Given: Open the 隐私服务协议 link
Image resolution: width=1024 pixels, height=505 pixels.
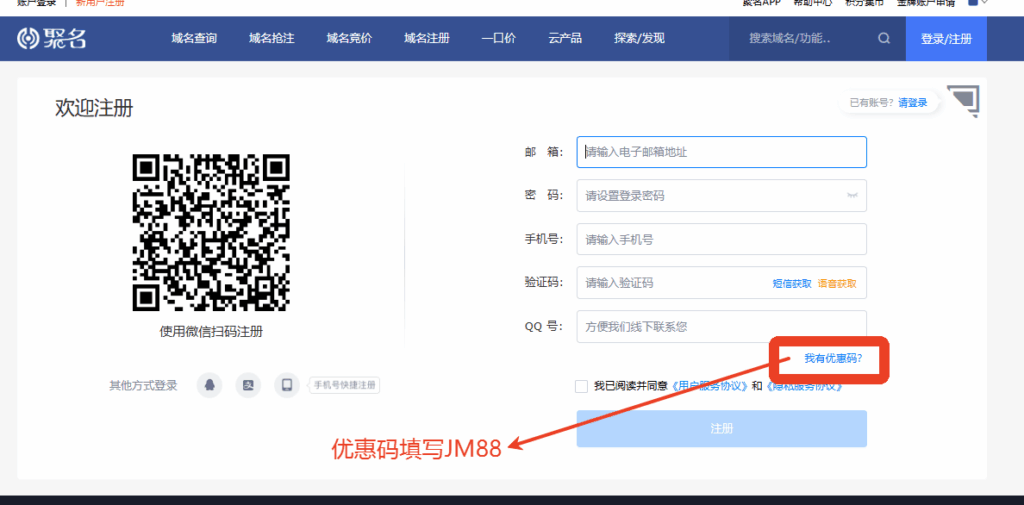Looking at the screenshot, I should (804, 386).
